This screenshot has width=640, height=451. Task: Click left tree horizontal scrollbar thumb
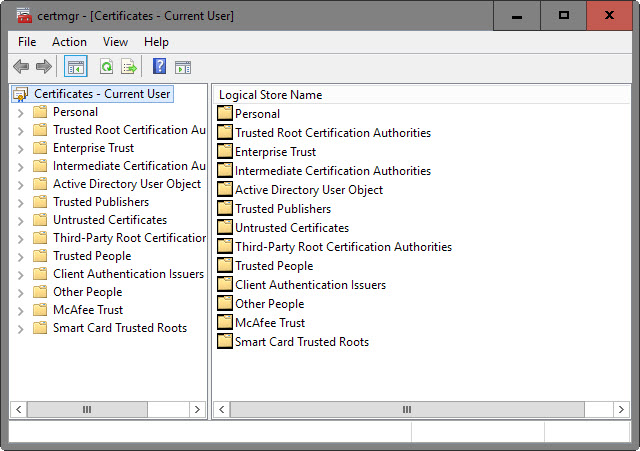pos(87,409)
